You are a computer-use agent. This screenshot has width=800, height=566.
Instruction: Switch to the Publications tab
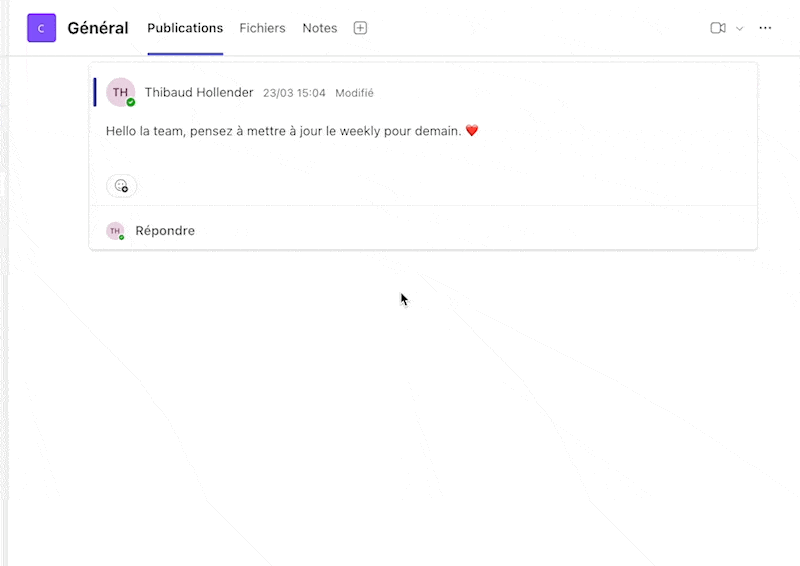click(x=185, y=28)
